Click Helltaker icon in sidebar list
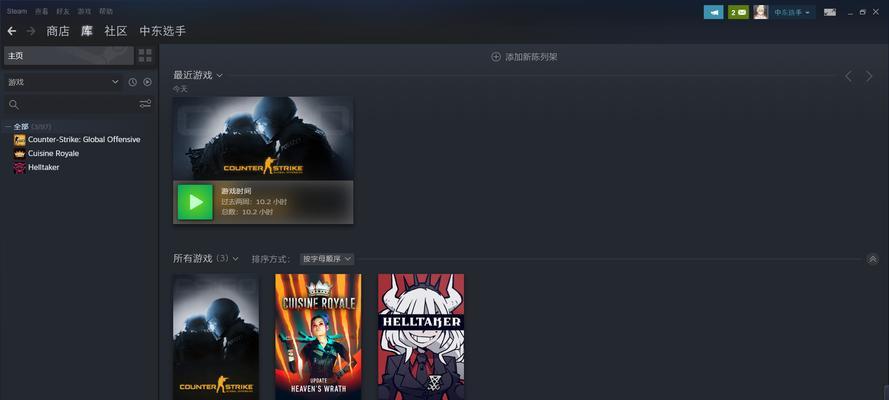 [x=20, y=168]
